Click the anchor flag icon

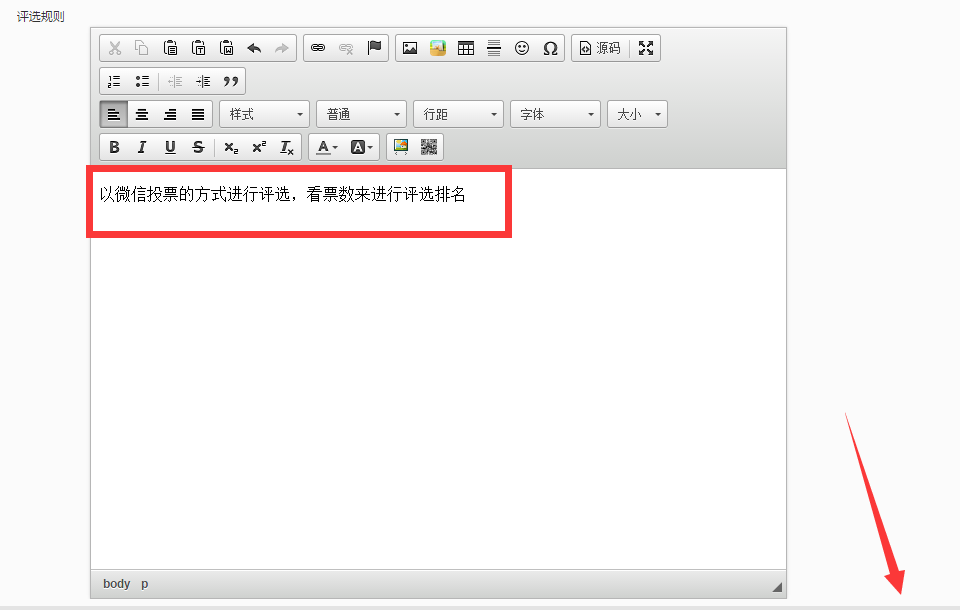point(374,48)
